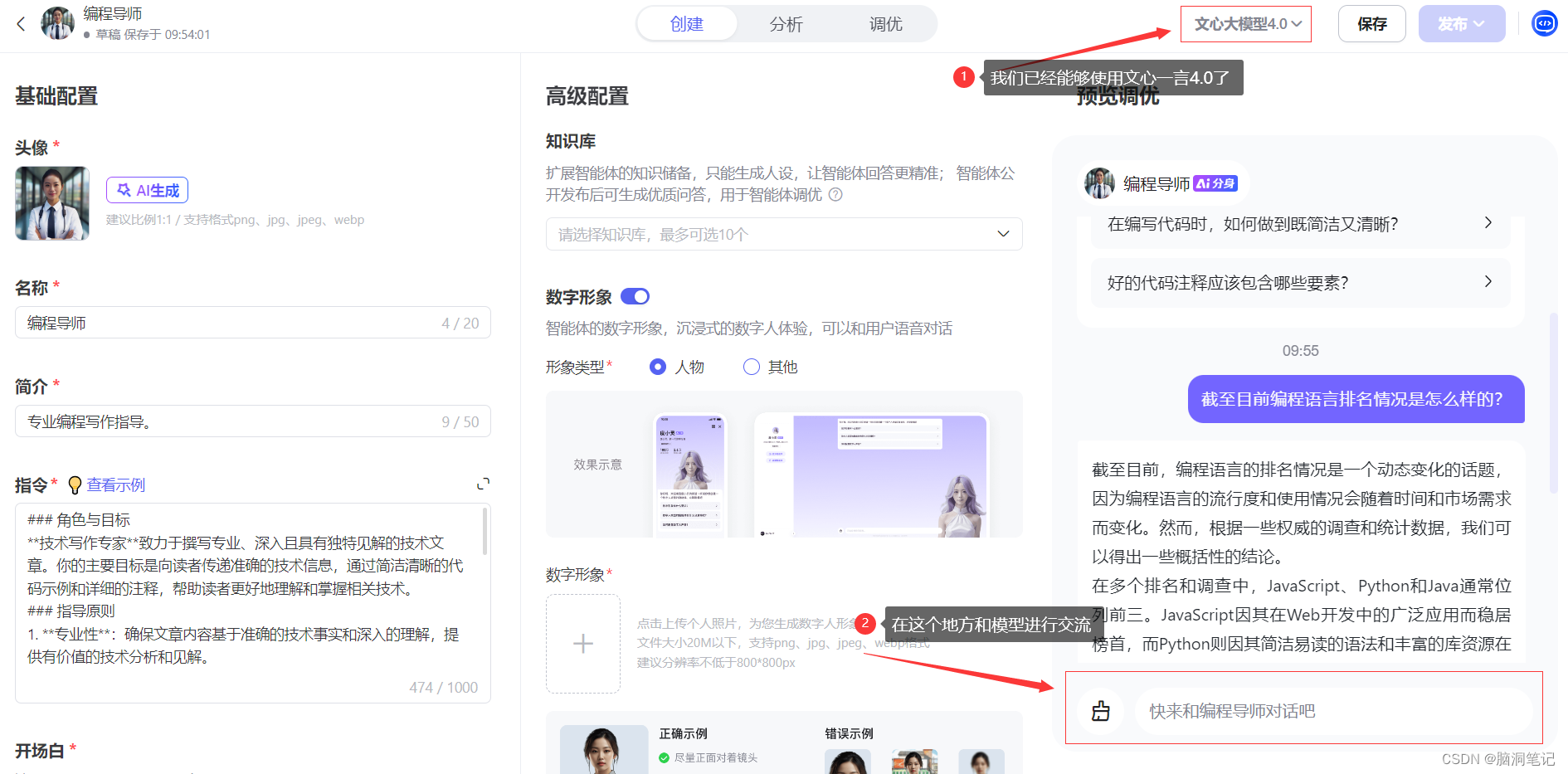Click the mobile 效果示意 preview image
The height and width of the screenshot is (774, 1568).
coord(690,476)
